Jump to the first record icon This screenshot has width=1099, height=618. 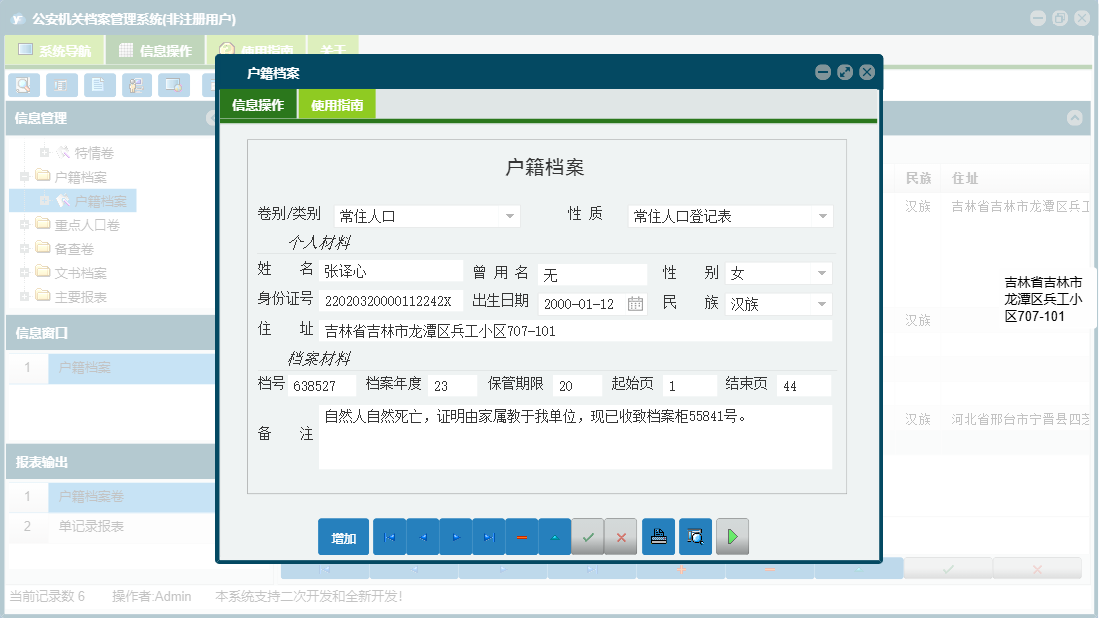(x=389, y=536)
